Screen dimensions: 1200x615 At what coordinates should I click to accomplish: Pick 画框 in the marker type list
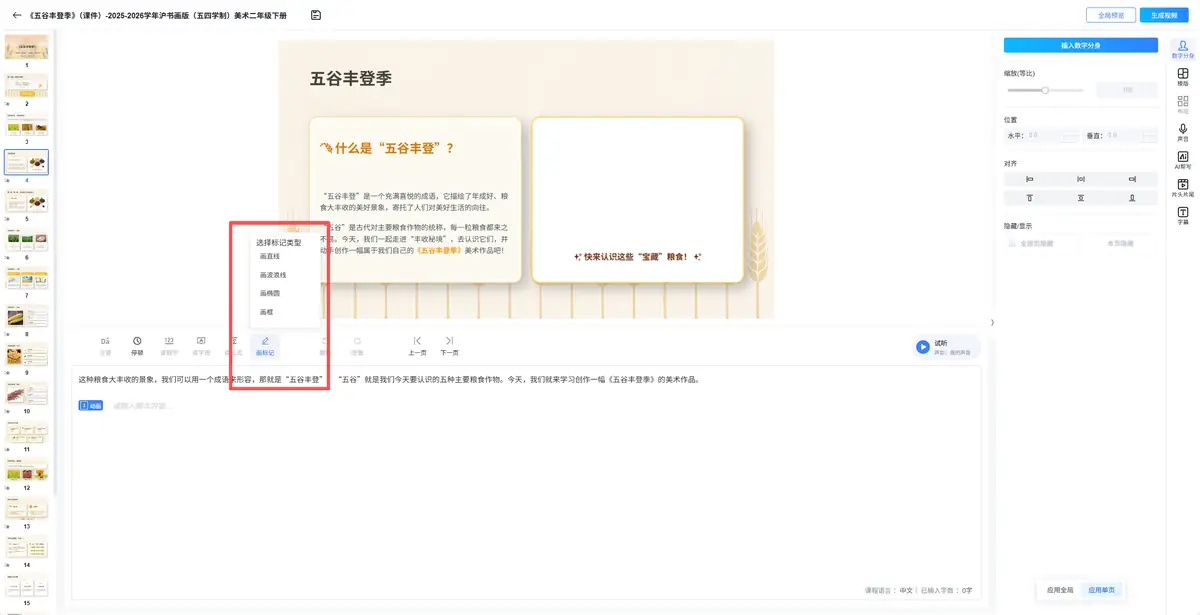[x=266, y=312]
